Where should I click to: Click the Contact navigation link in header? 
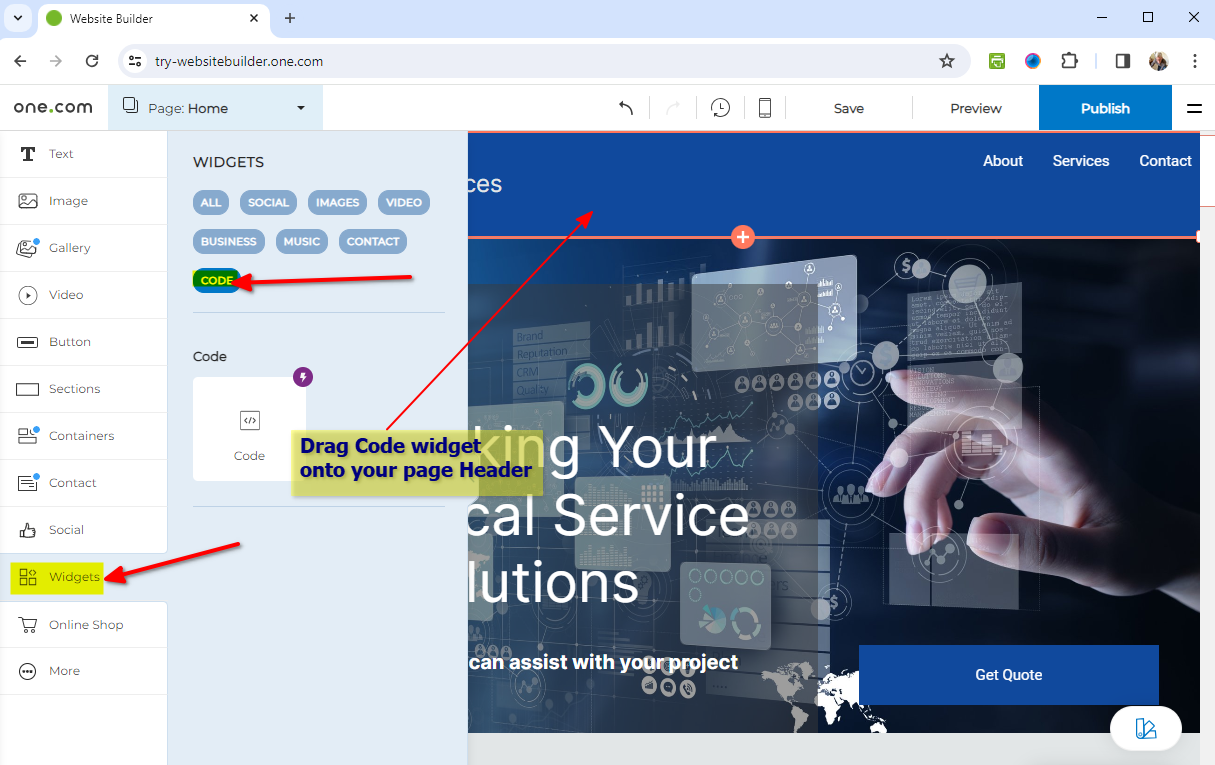click(x=1165, y=161)
